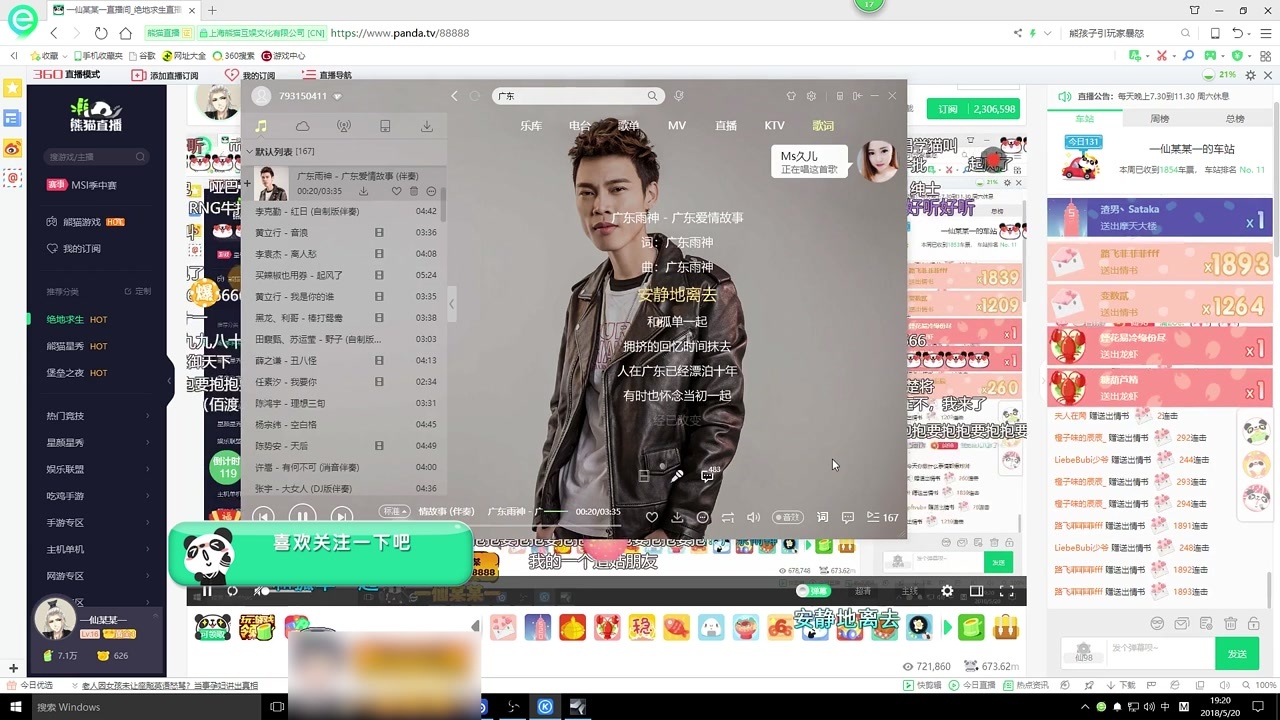1280x720 pixels.
Task: Play 薛之谦 - 丑八怪 from playlist
Action: coord(345,361)
